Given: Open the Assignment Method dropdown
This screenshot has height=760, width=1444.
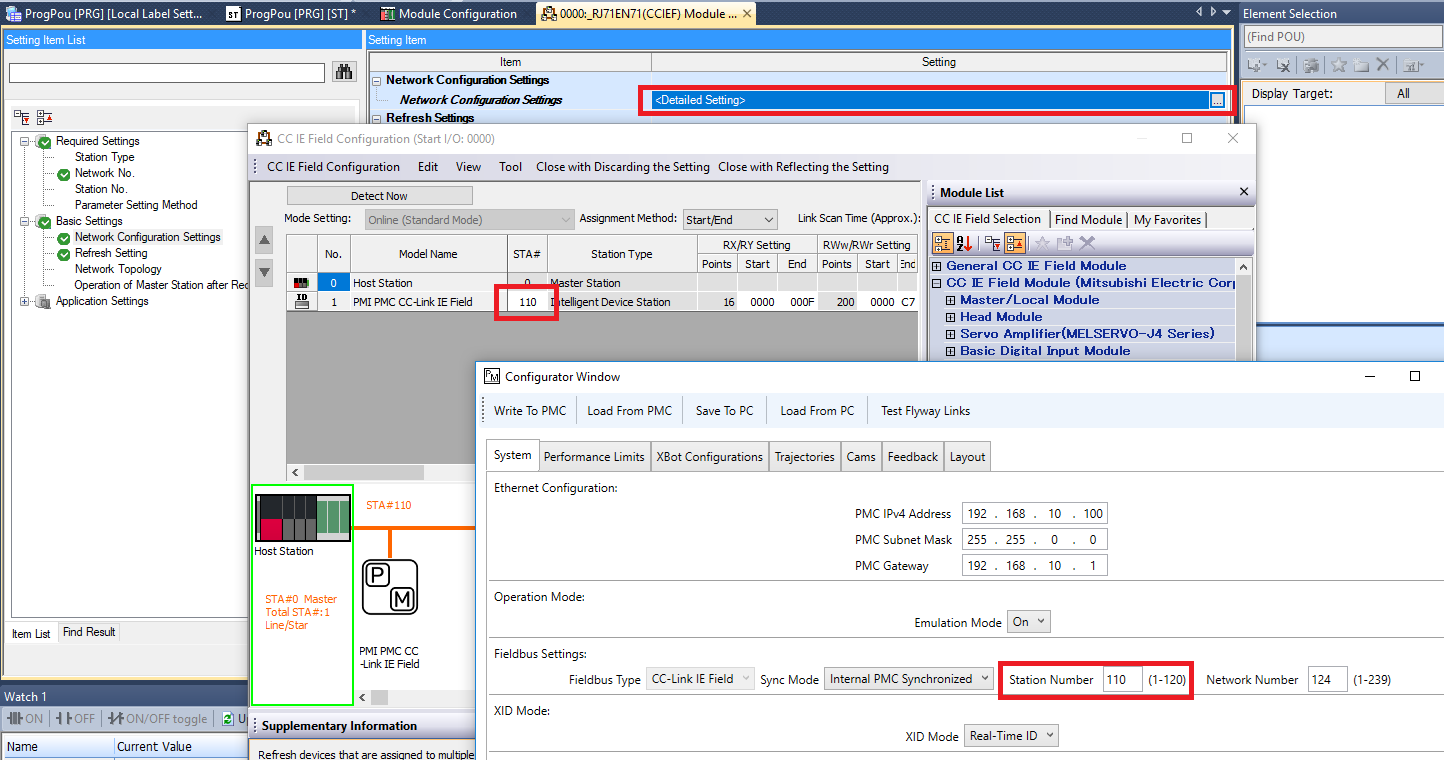Looking at the screenshot, I should [729, 219].
